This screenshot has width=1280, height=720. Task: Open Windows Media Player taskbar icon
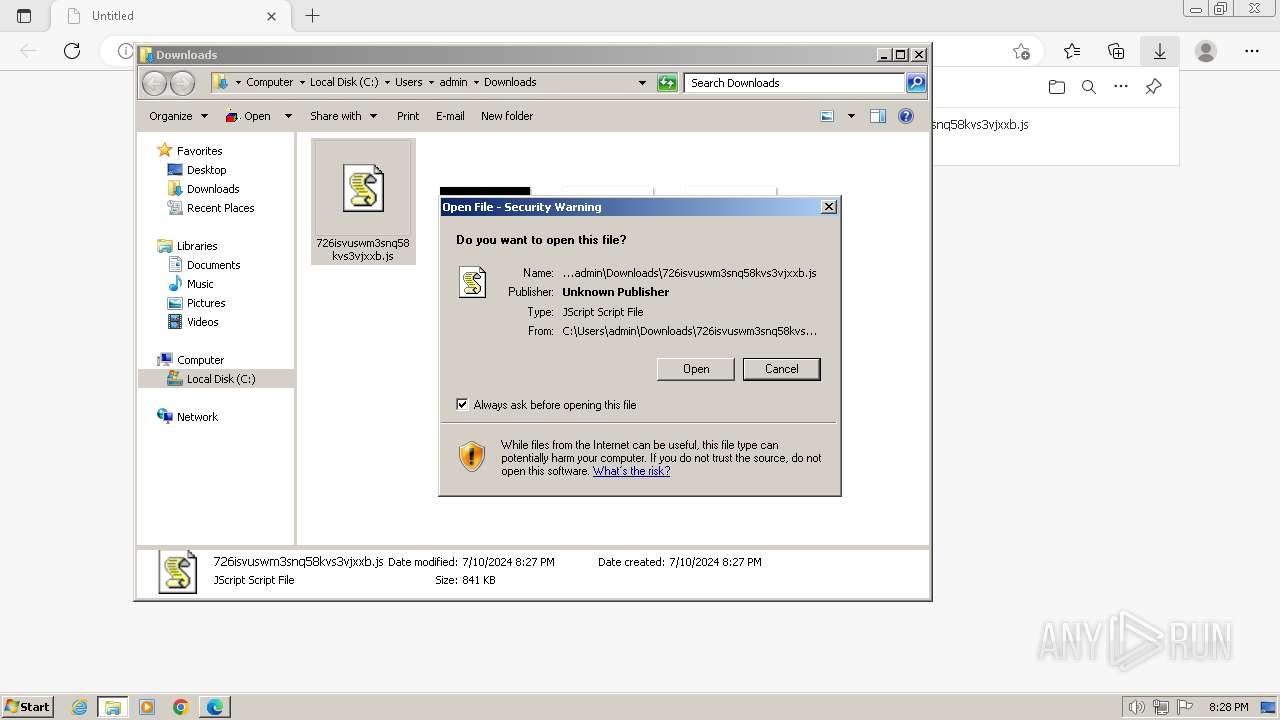pos(147,707)
